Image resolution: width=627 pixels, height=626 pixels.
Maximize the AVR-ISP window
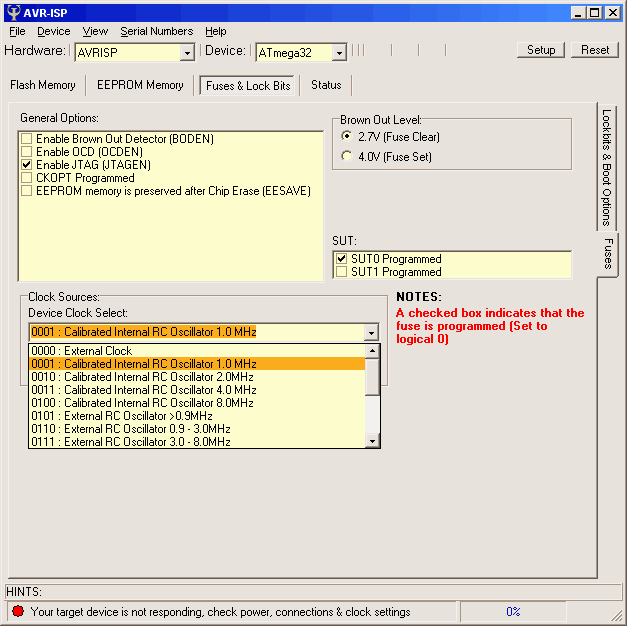click(595, 13)
